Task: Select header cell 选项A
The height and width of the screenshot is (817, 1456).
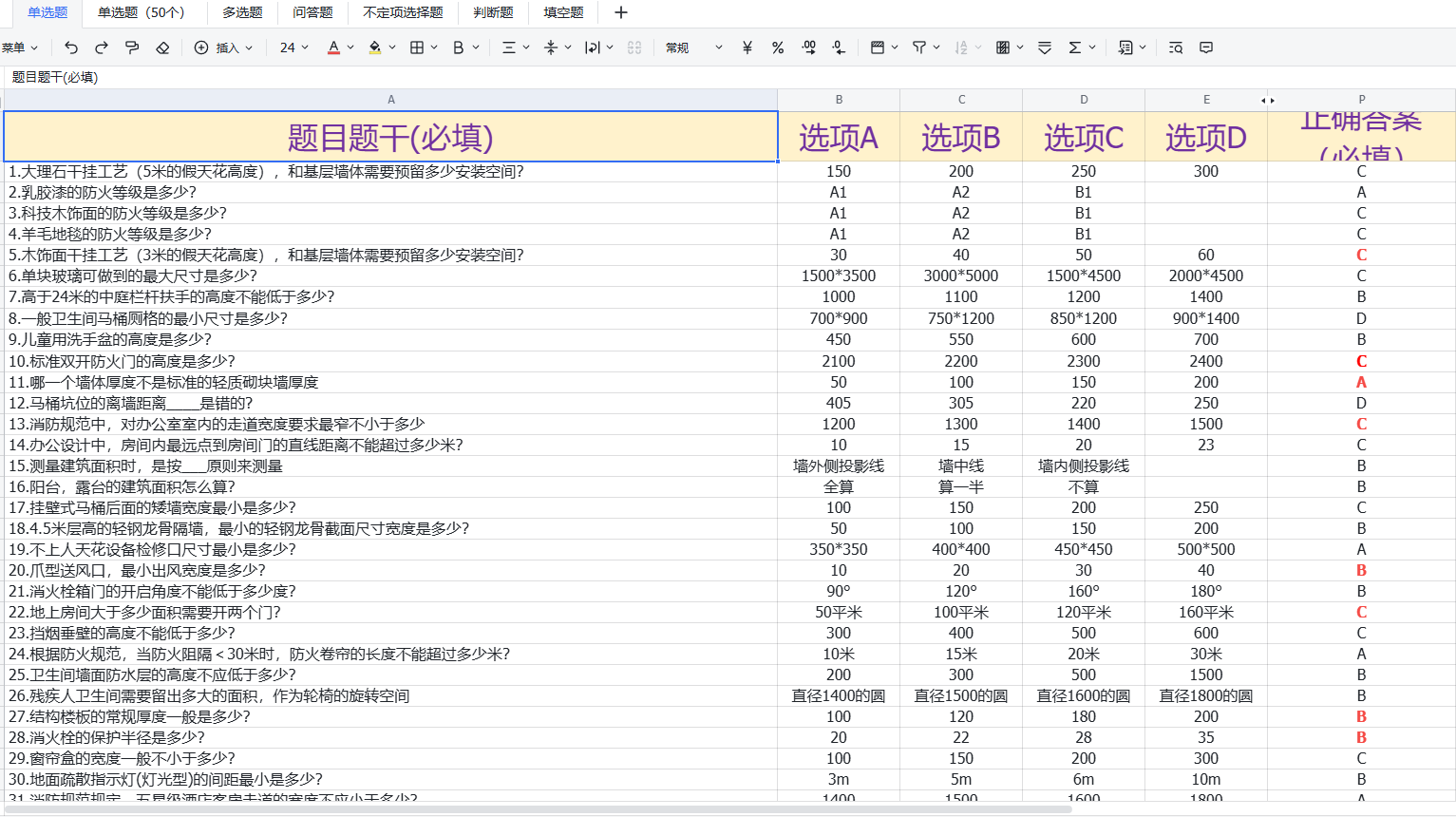Action: (x=839, y=137)
